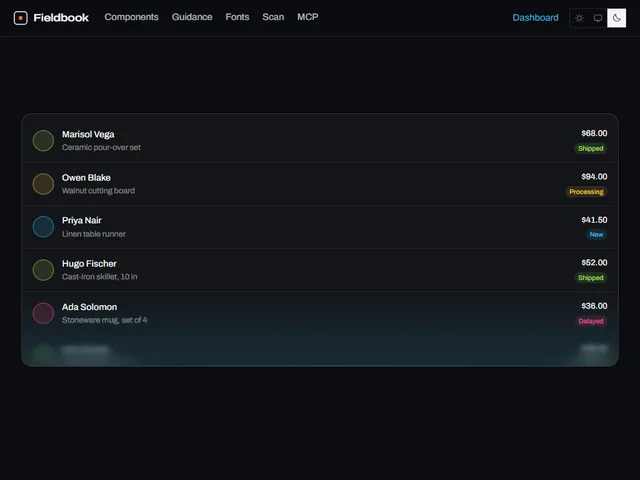Viewport: 640px width, 480px height.
Task: Click Ada Solomon's pink avatar
Action: click(43, 313)
